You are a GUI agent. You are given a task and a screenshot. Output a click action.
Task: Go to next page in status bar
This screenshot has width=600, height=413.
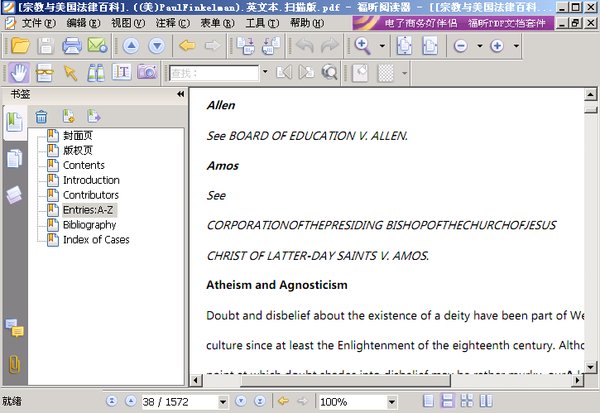241,401
